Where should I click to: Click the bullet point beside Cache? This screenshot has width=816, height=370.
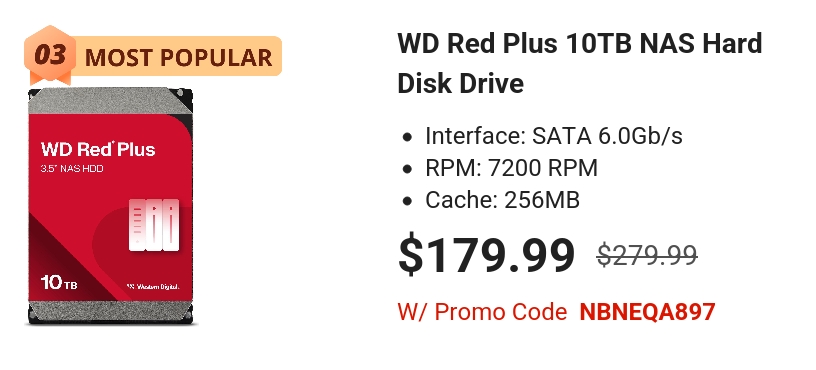point(407,201)
